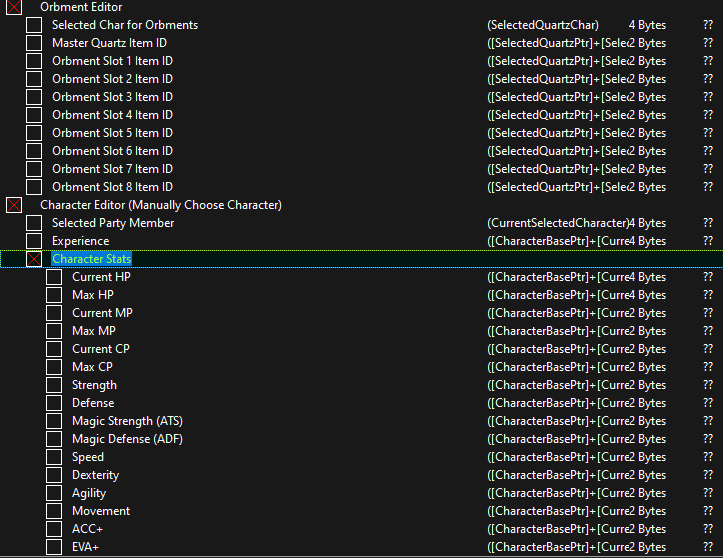
Task: Select the Orbment Slot 8 Item ID address
Action: [x=558, y=187]
